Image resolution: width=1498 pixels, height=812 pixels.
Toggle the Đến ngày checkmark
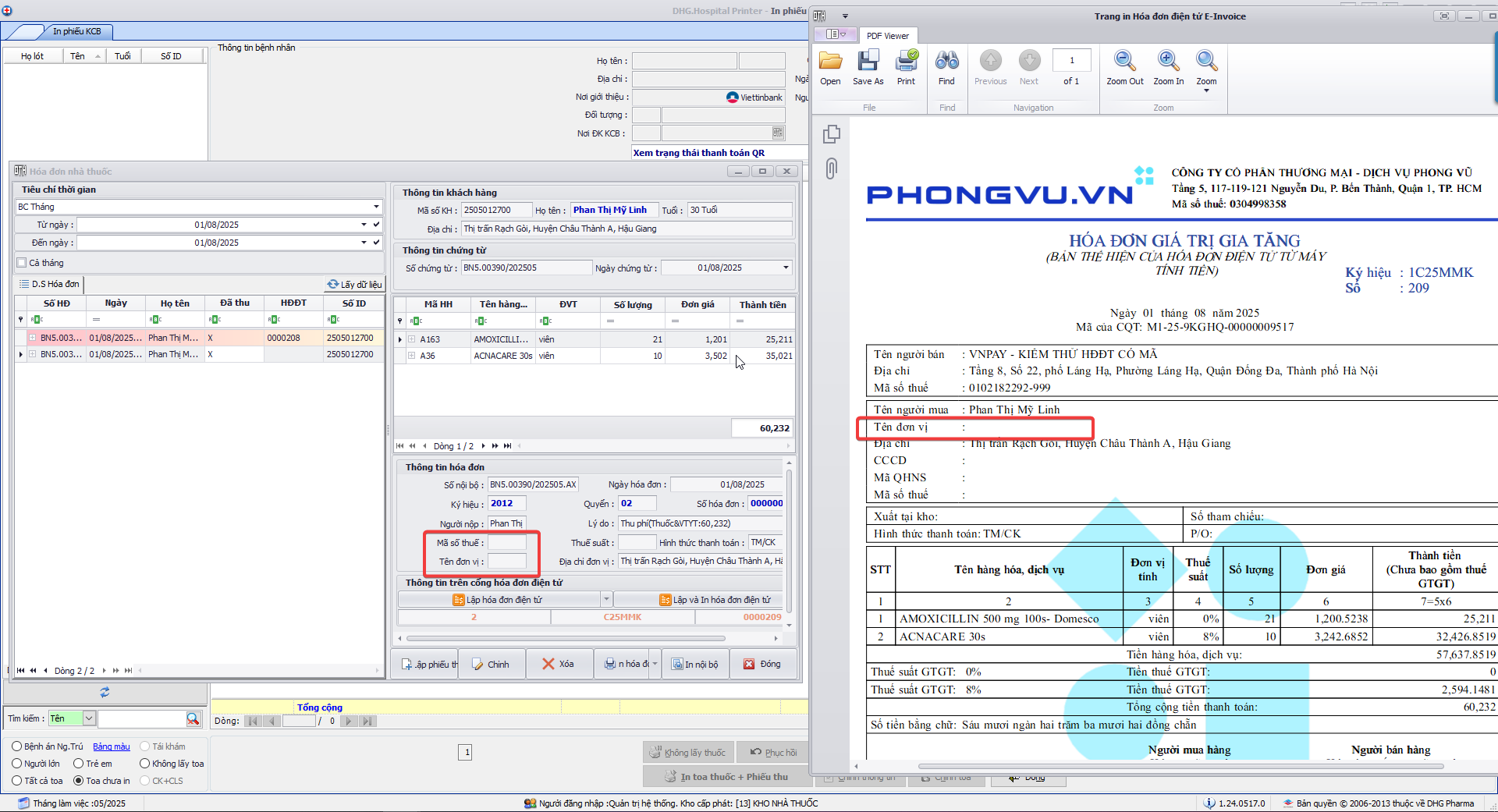[377, 243]
